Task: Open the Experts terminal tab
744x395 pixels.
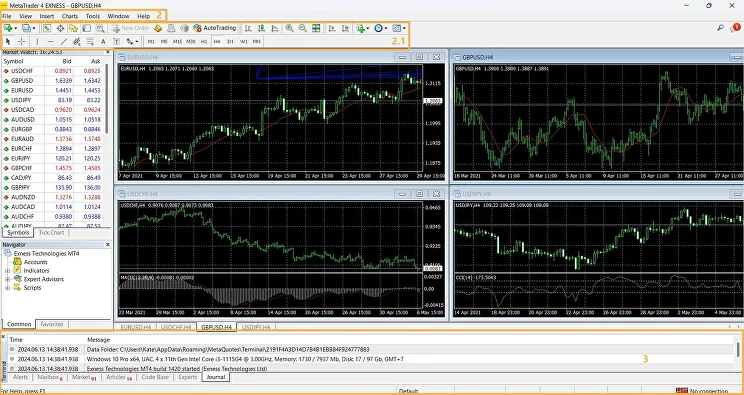Action: click(188, 377)
